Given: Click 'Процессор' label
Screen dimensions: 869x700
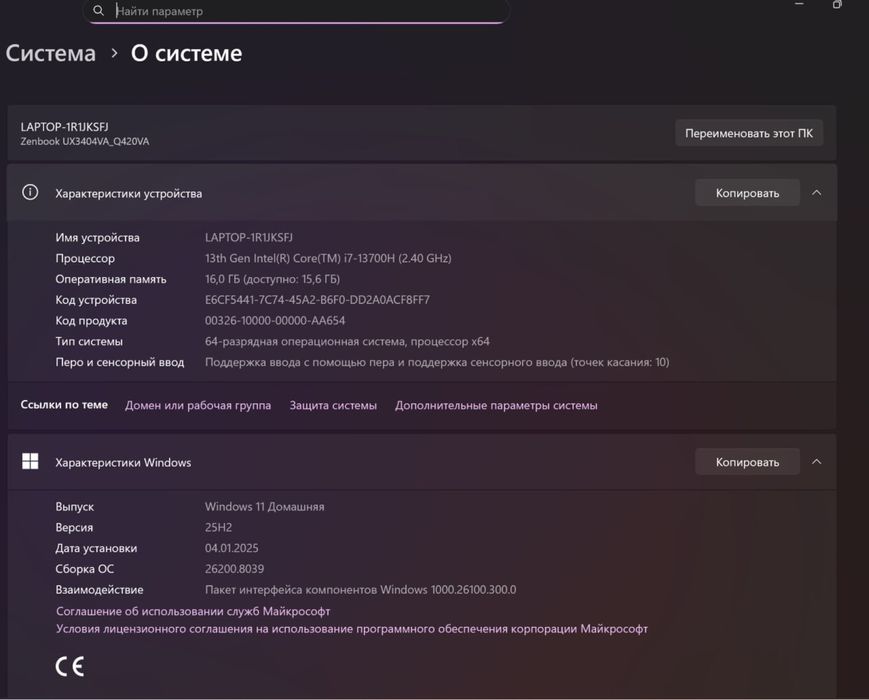Looking at the screenshot, I should (85, 258).
